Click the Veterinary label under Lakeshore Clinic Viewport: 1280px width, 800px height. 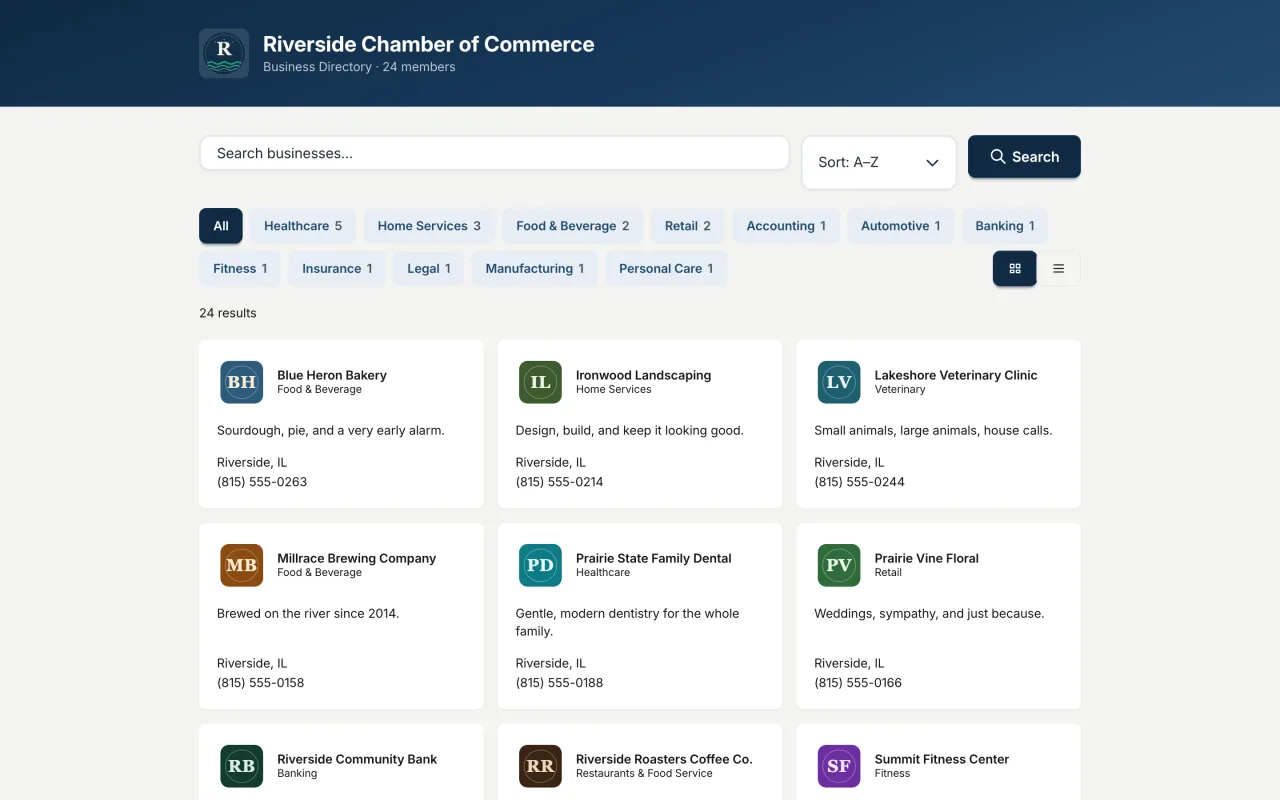900,390
